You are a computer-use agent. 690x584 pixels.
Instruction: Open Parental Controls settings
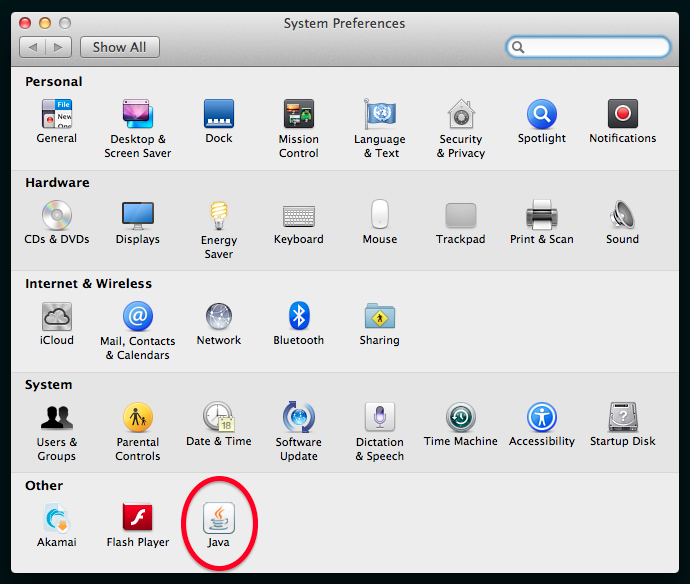(138, 417)
